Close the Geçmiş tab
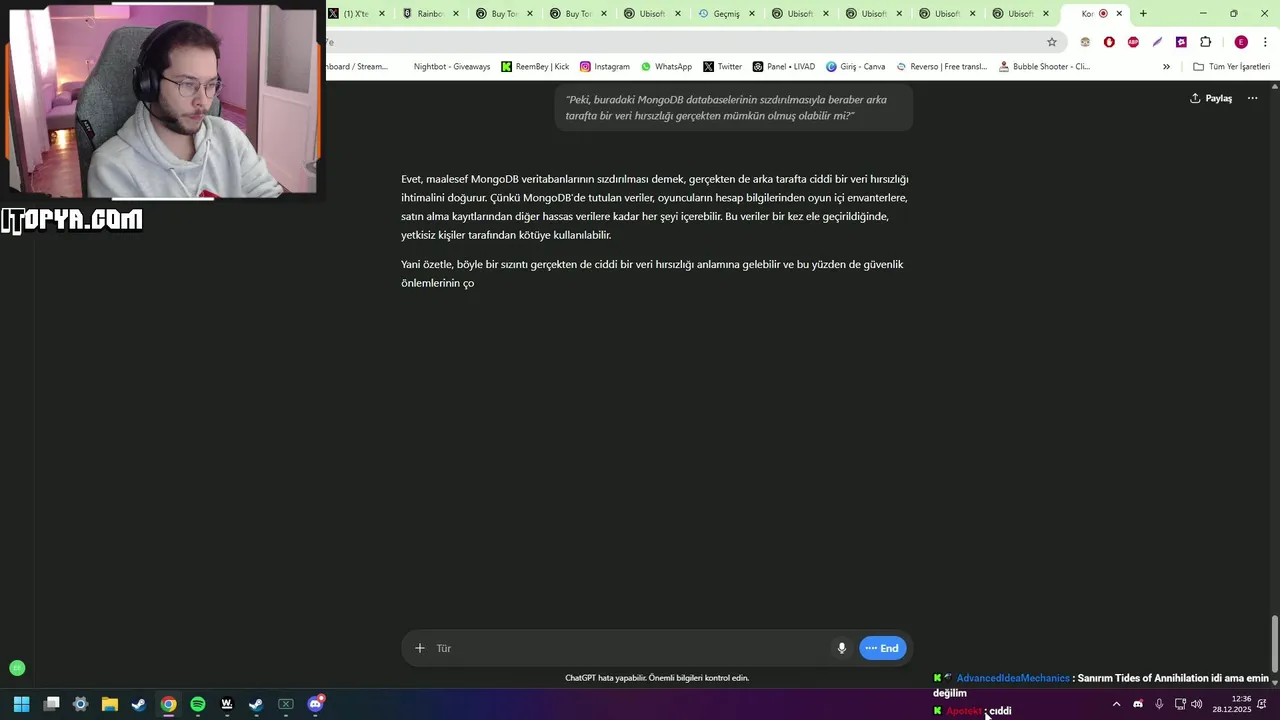The height and width of the screenshot is (720, 1280). coord(752,14)
